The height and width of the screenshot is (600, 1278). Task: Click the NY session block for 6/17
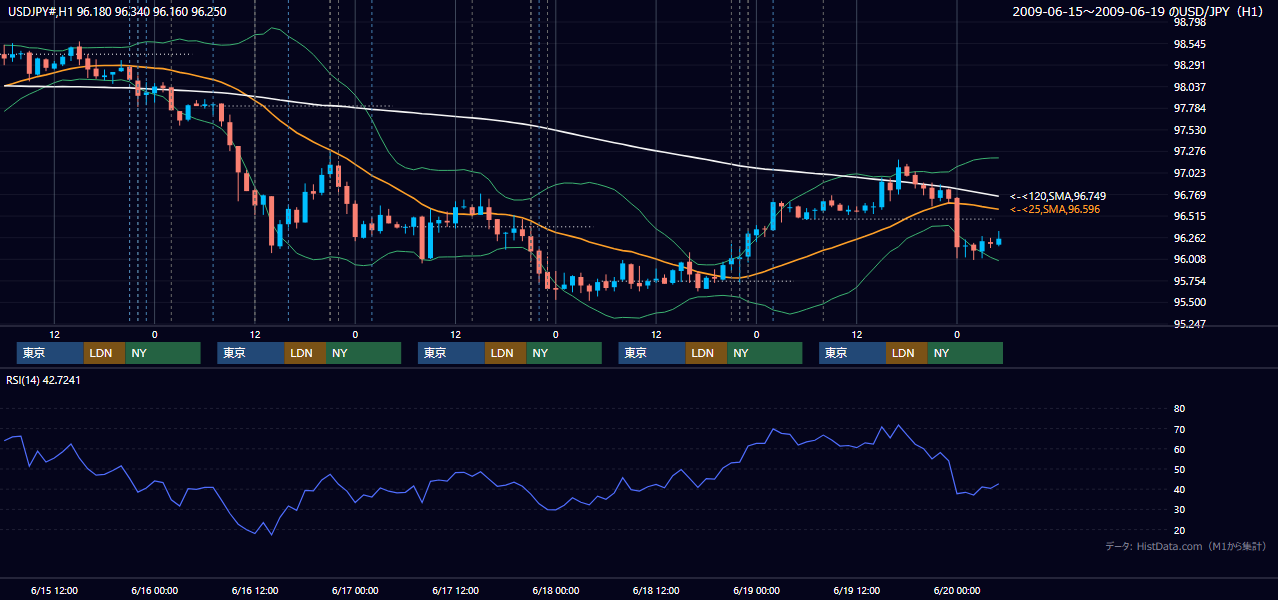pyautogui.click(x=564, y=353)
